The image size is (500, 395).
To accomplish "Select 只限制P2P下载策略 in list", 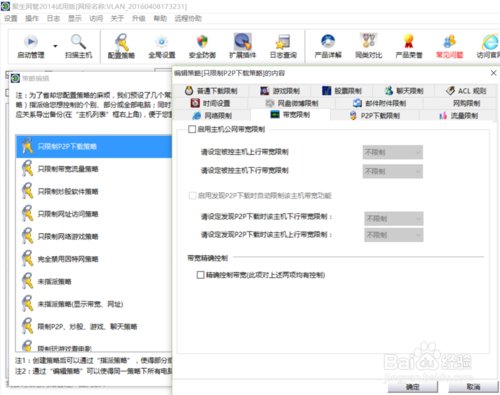I will pos(94,146).
